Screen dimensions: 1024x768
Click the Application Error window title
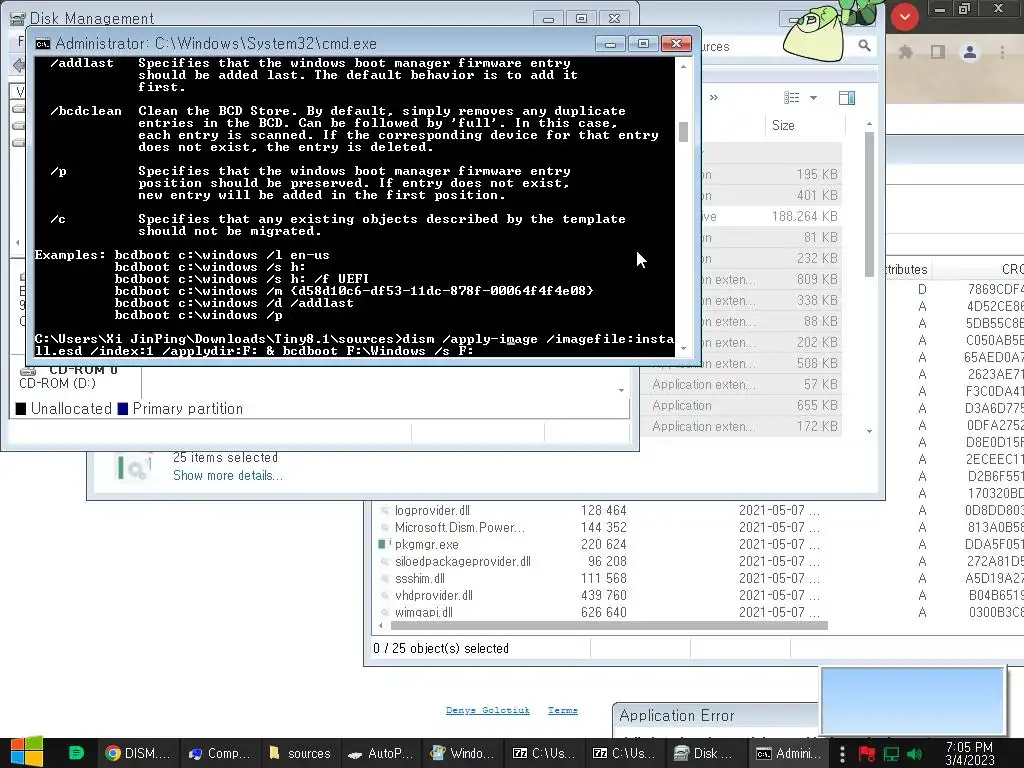pos(677,716)
